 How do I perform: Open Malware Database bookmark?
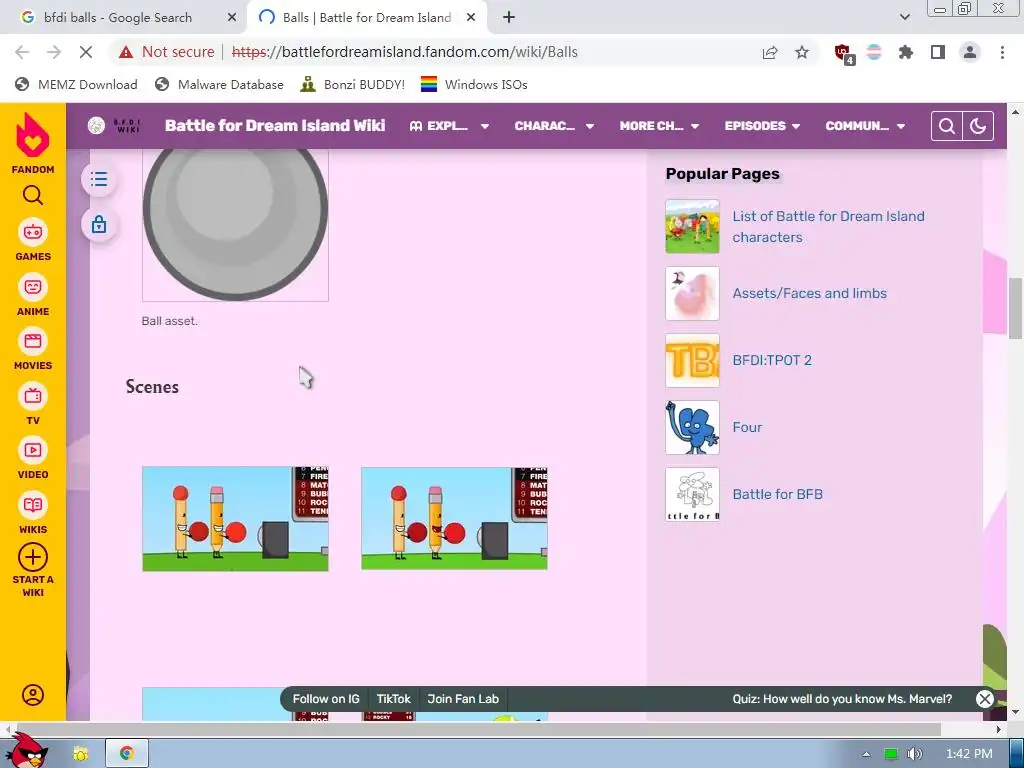(x=219, y=84)
